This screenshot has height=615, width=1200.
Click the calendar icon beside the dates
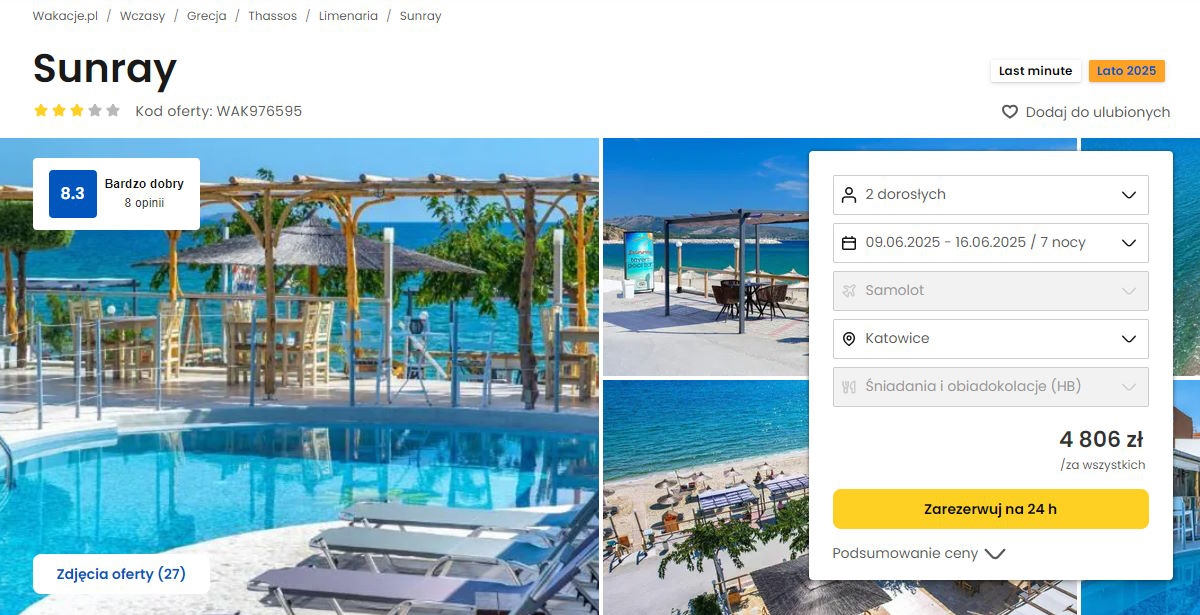[849, 243]
